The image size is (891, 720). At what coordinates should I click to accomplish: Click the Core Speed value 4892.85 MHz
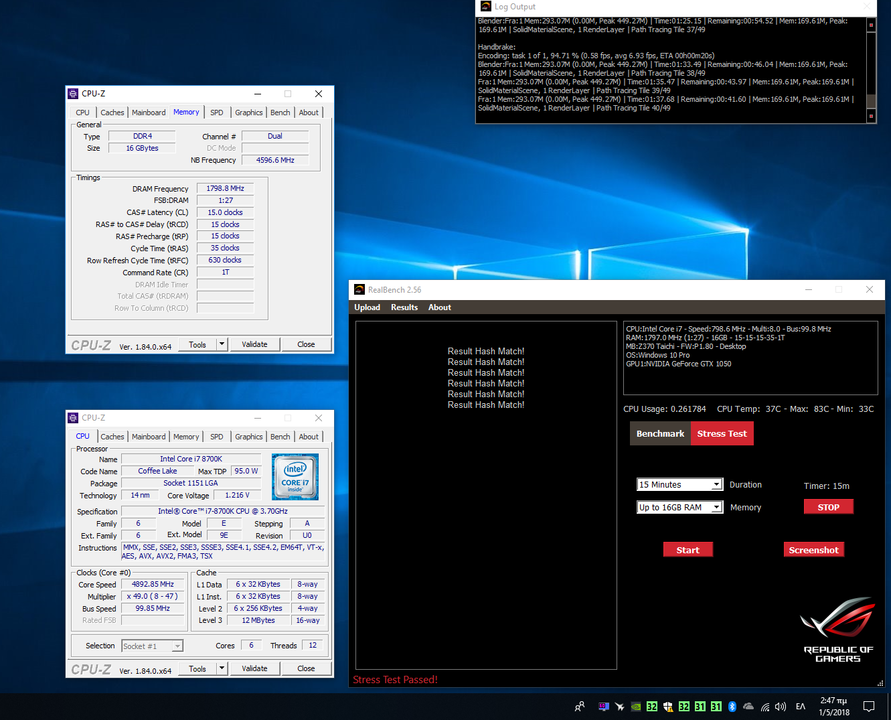pos(152,584)
